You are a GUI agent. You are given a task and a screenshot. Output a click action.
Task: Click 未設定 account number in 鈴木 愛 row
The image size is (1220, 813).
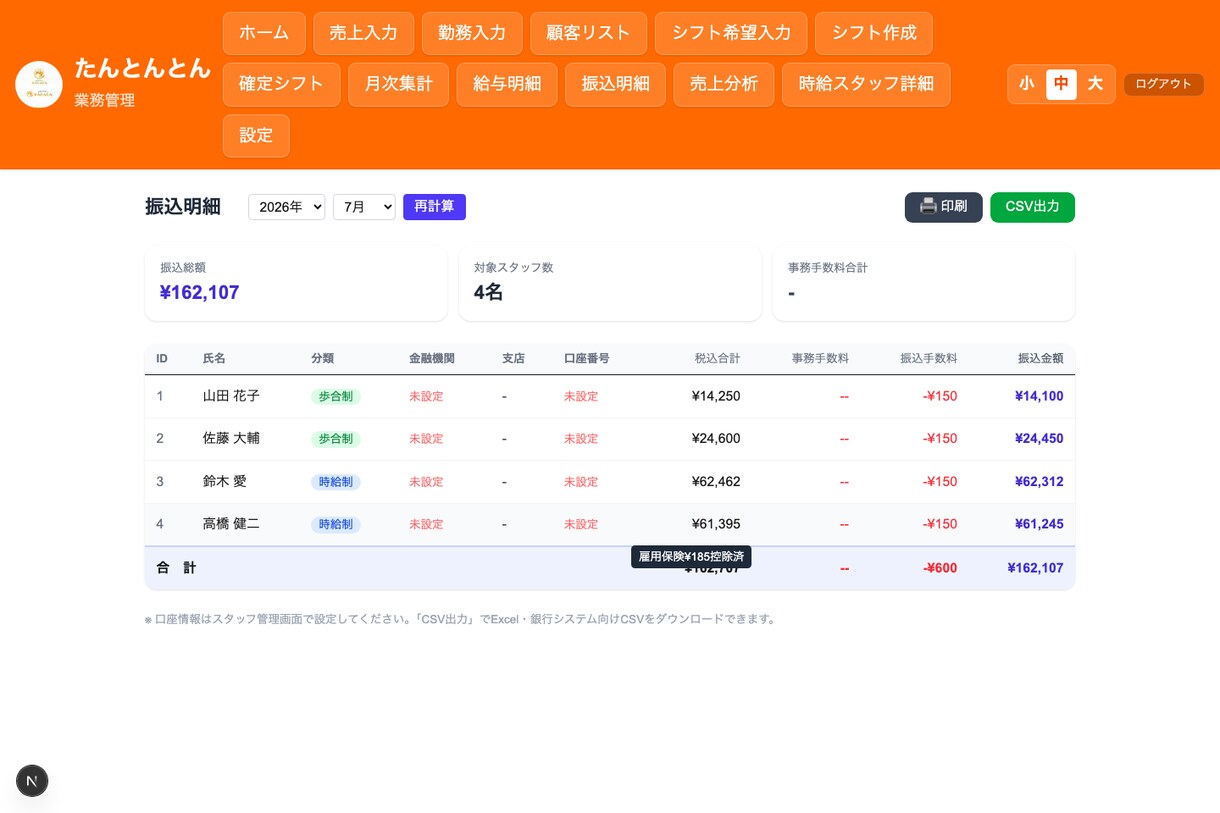(581, 482)
